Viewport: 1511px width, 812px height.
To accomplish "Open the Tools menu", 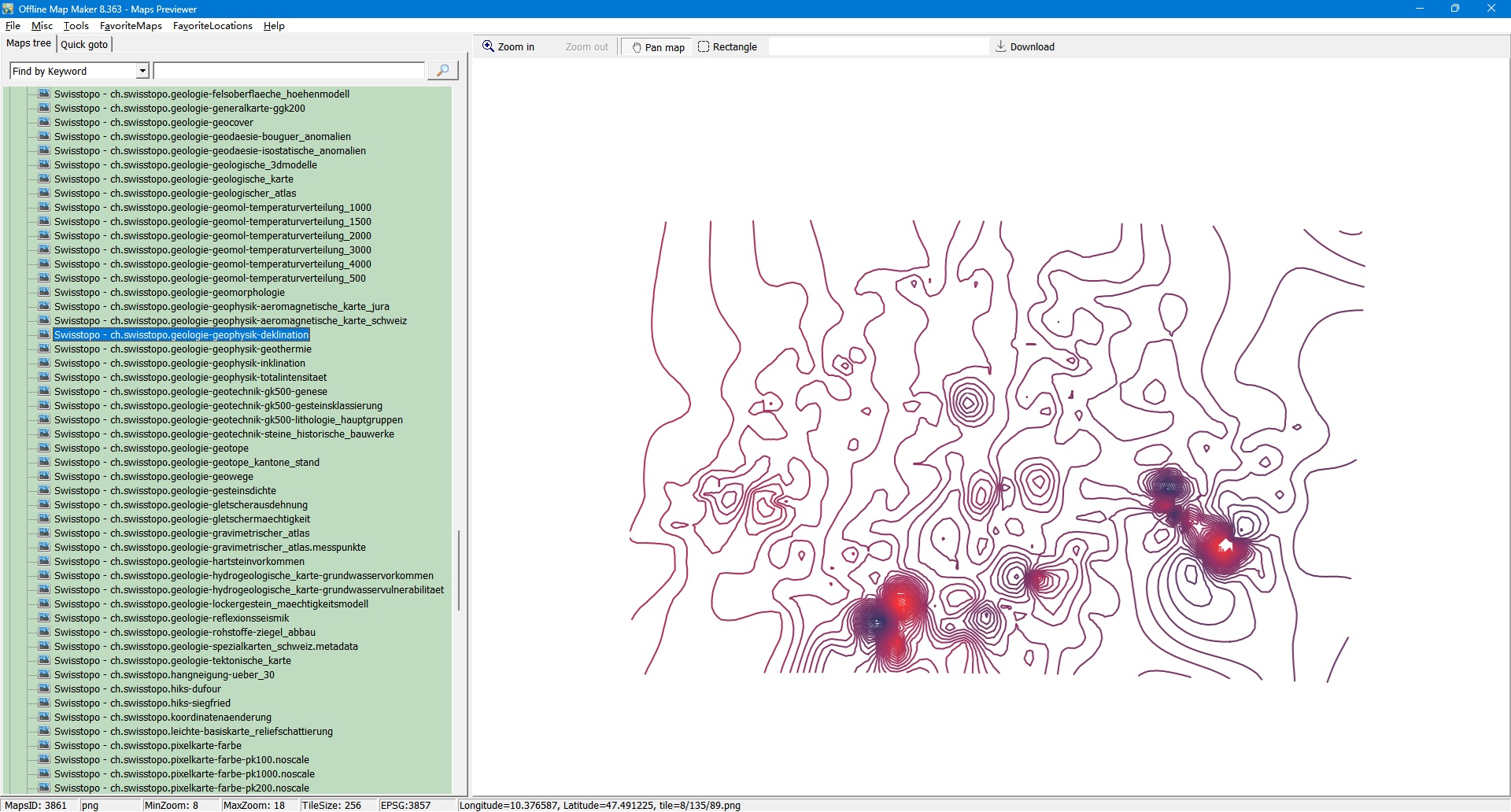I will [x=76, y=26].
